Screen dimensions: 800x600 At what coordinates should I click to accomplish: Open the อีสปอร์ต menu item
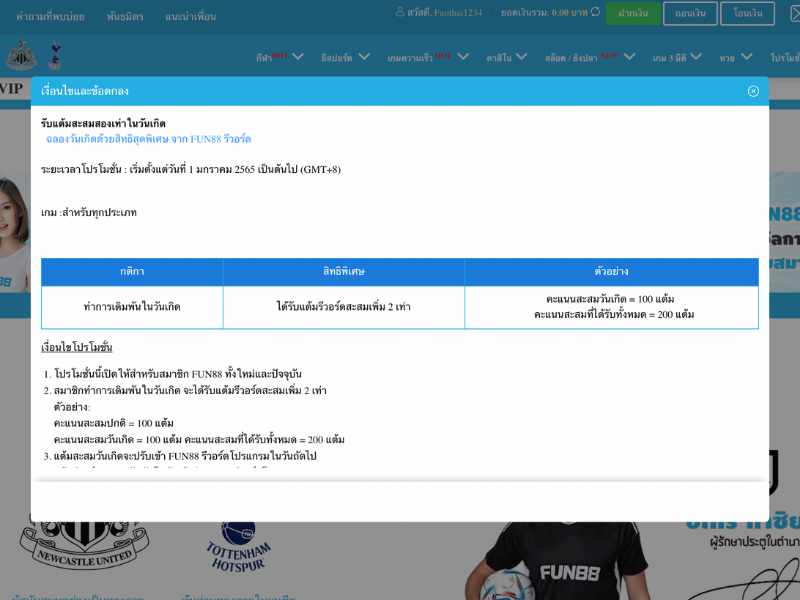tap(337, 58)
